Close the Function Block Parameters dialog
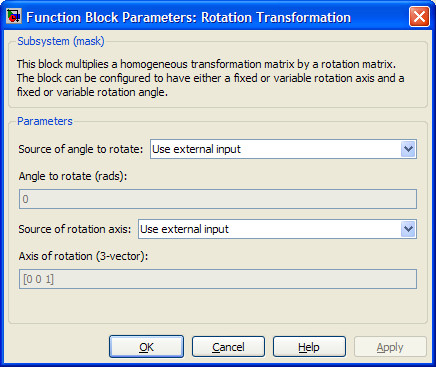This screenshot has height=367, width=436. coord(419,16)
